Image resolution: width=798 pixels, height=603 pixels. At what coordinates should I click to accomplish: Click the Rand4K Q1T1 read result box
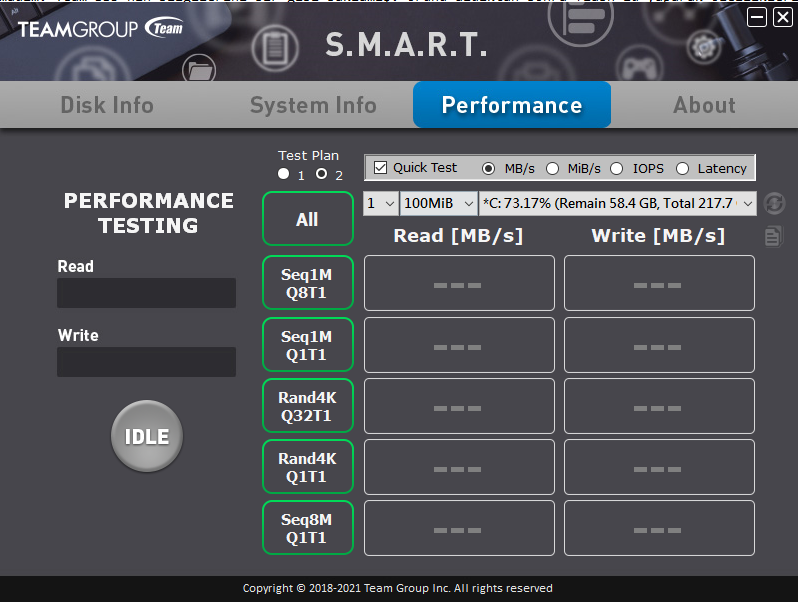pyautogui.click(x=459, y=468)
